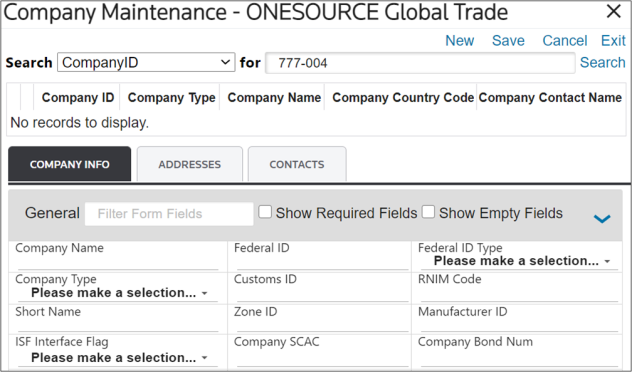Screen dimensions: 632x372
Task: Click the Save link
Action: click(508, 41)
